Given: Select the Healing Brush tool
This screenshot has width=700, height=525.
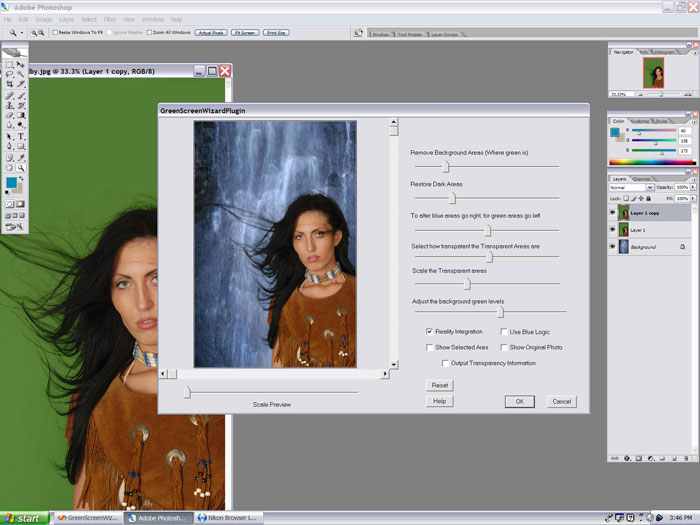Looking at the screenshot, I should (9, 96).
